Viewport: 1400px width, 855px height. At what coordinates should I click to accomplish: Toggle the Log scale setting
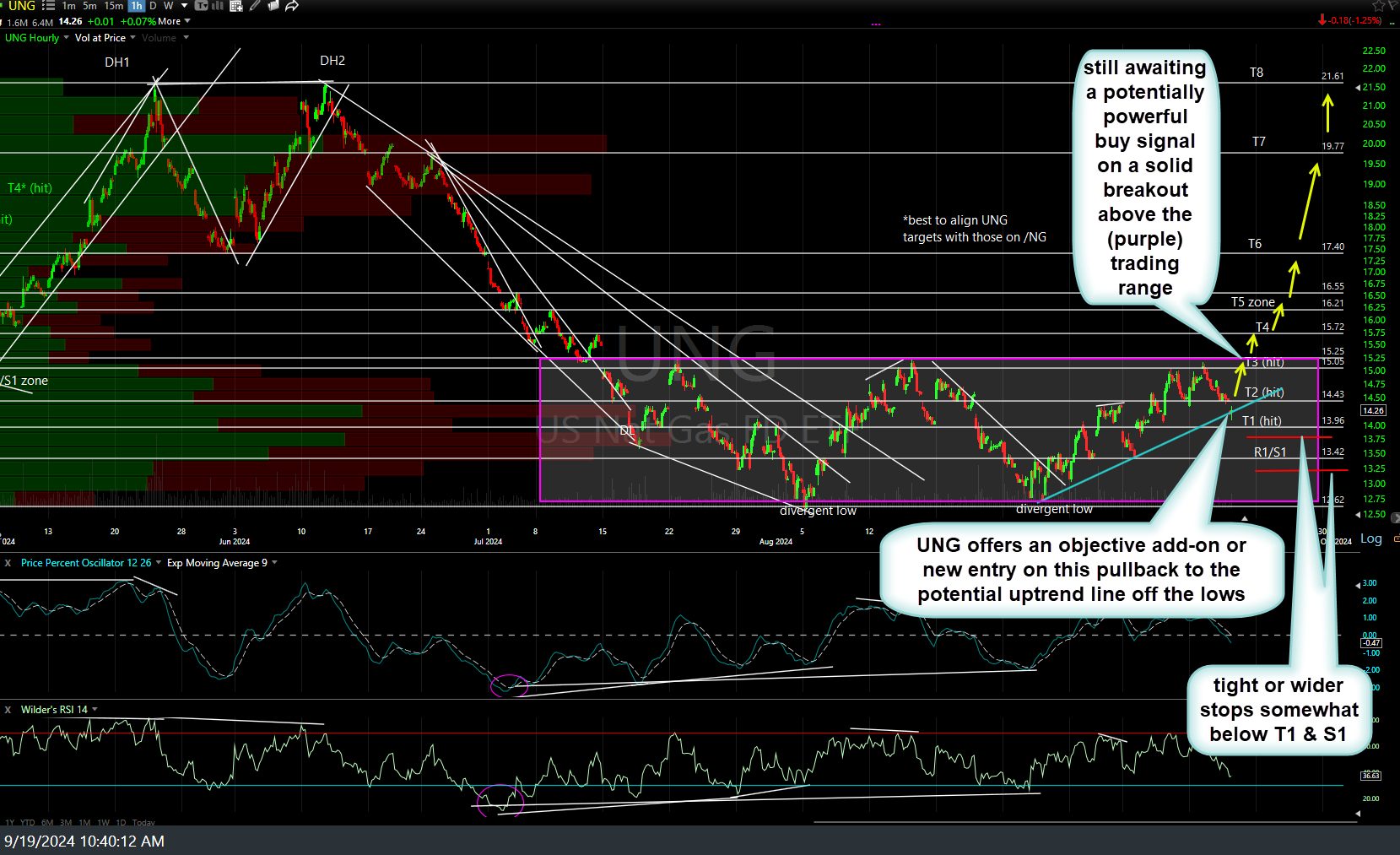[x=1370, y=538]
